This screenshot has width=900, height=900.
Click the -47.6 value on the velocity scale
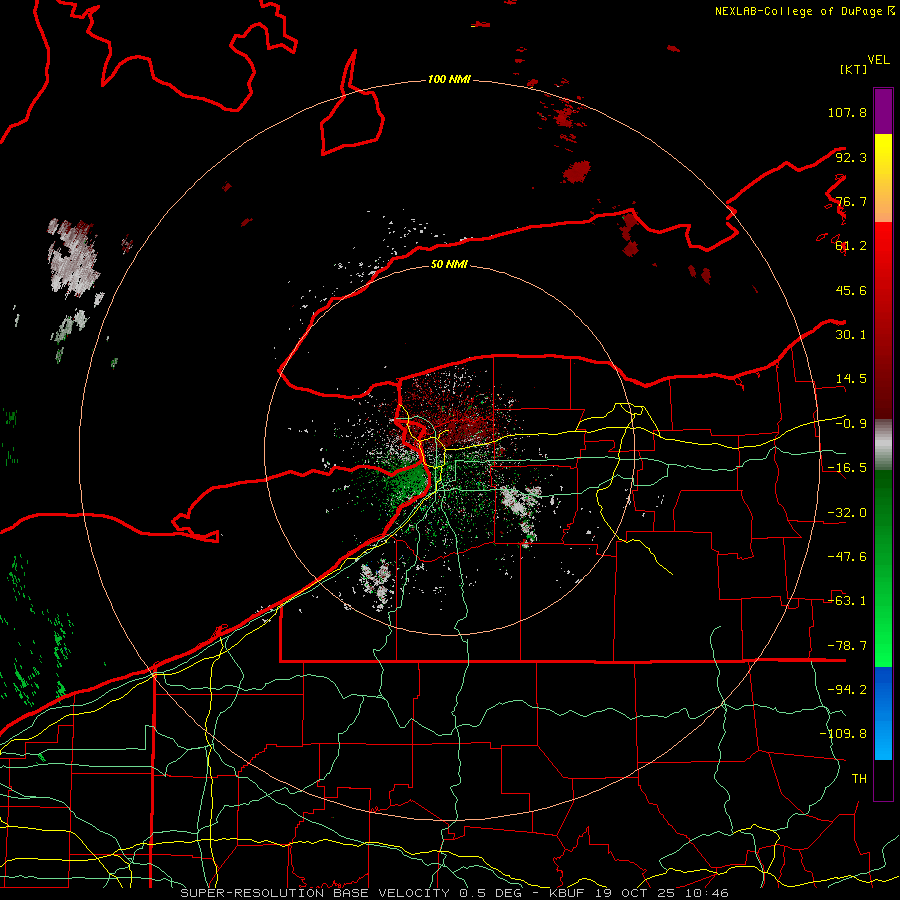click(x=847, y=557)
